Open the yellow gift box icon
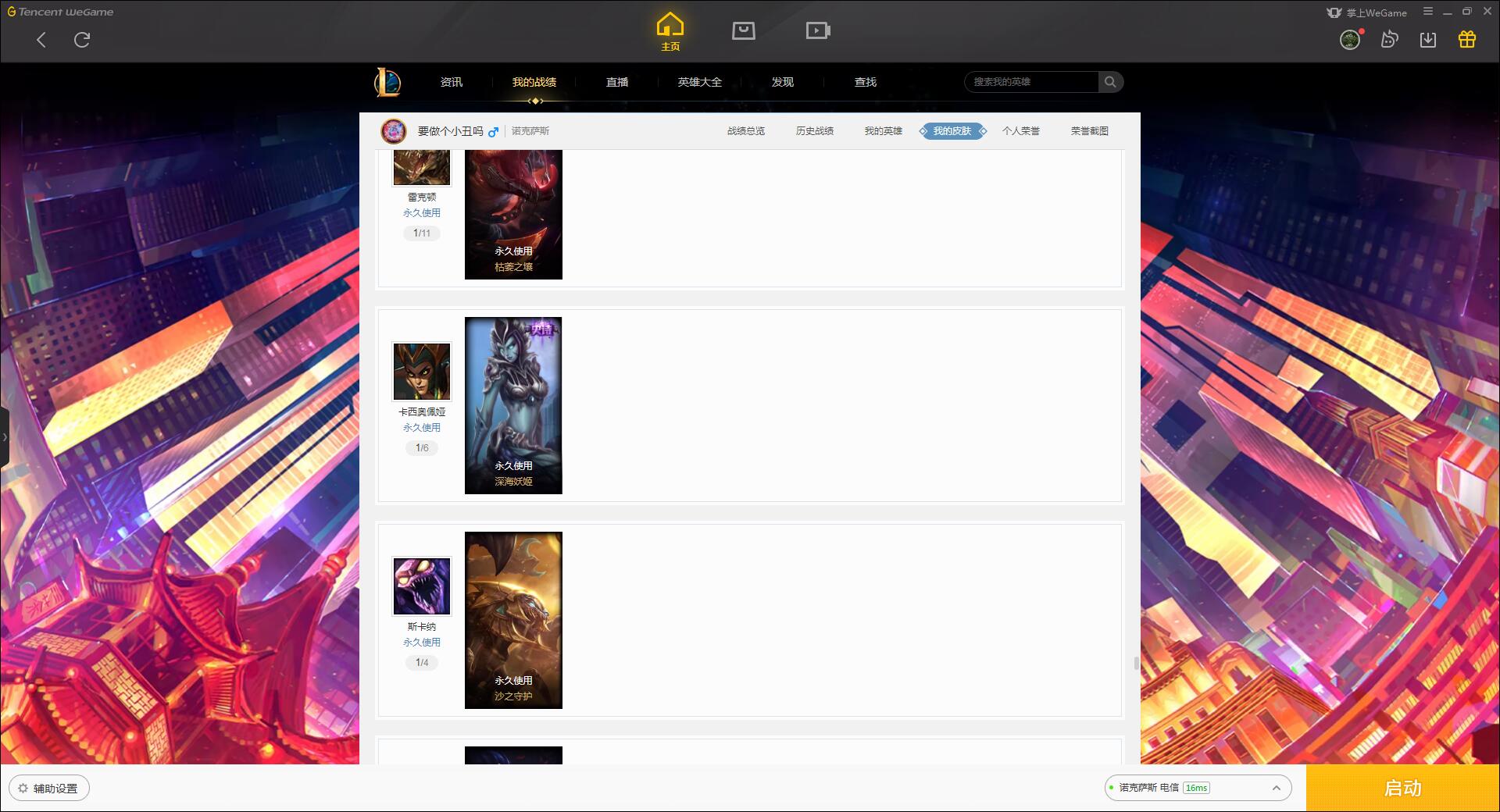Image resolution: width=1500 pixels, height=812 pixels. point(1467,39)
